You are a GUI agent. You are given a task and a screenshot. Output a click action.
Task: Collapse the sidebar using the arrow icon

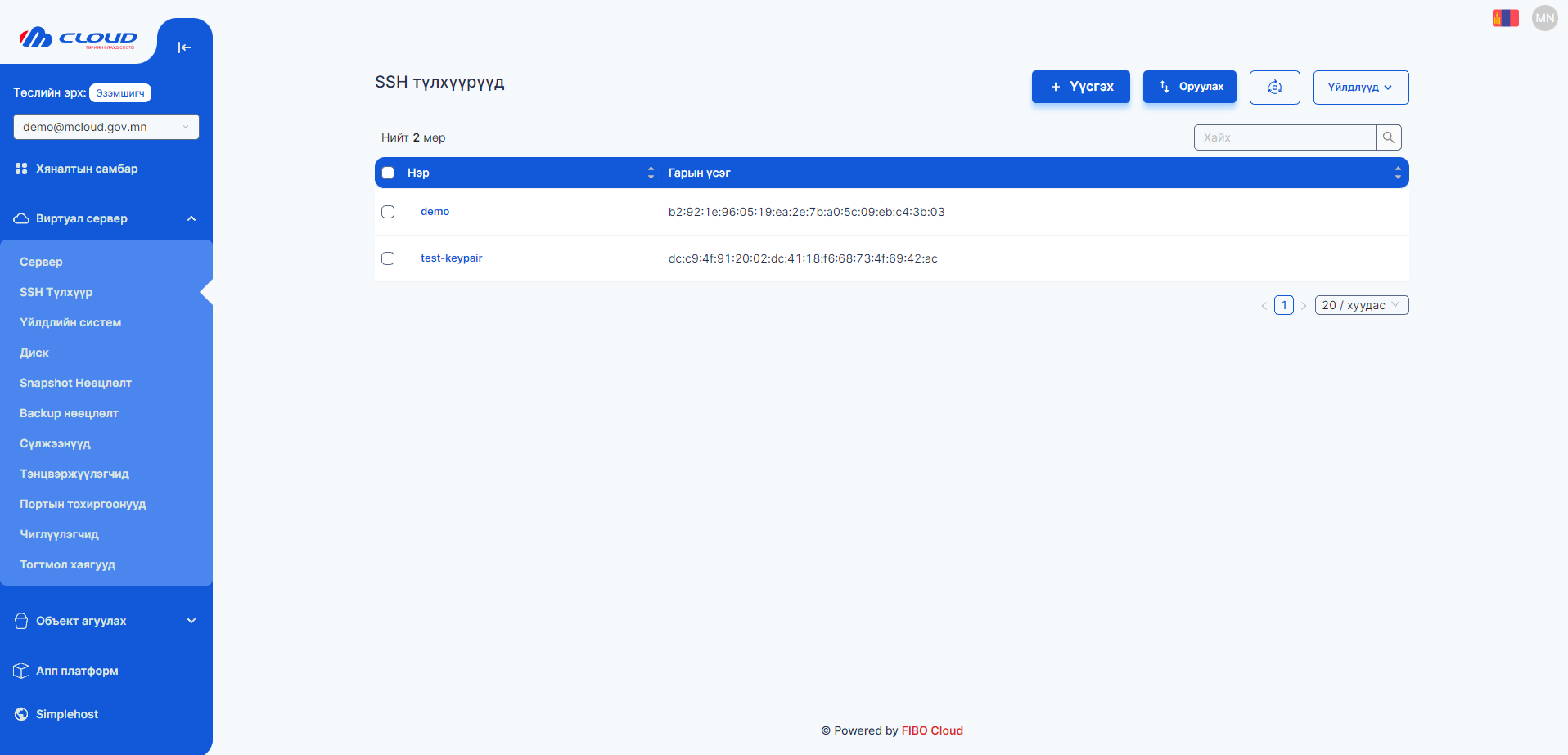[x=185, y=47]
